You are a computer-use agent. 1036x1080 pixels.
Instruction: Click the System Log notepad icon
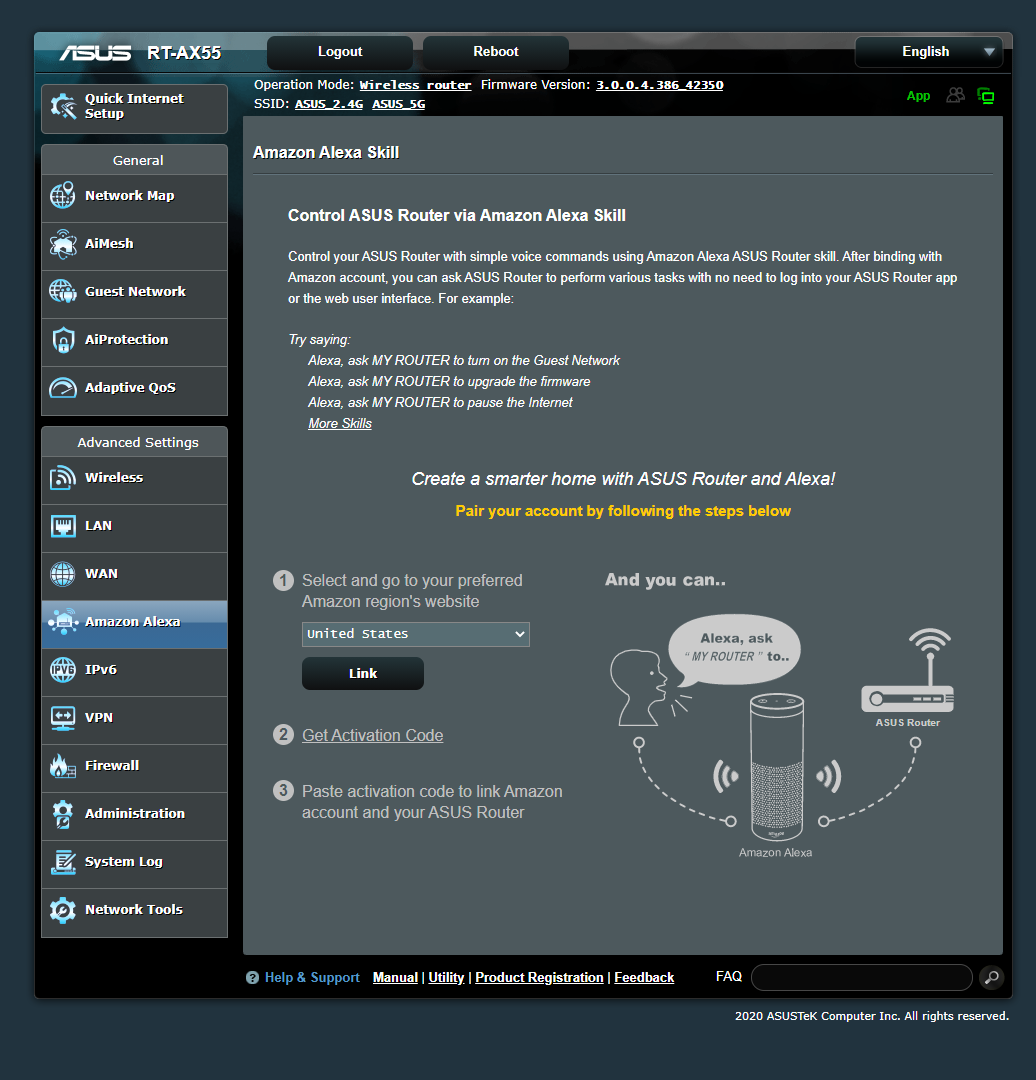pos(63,862)
